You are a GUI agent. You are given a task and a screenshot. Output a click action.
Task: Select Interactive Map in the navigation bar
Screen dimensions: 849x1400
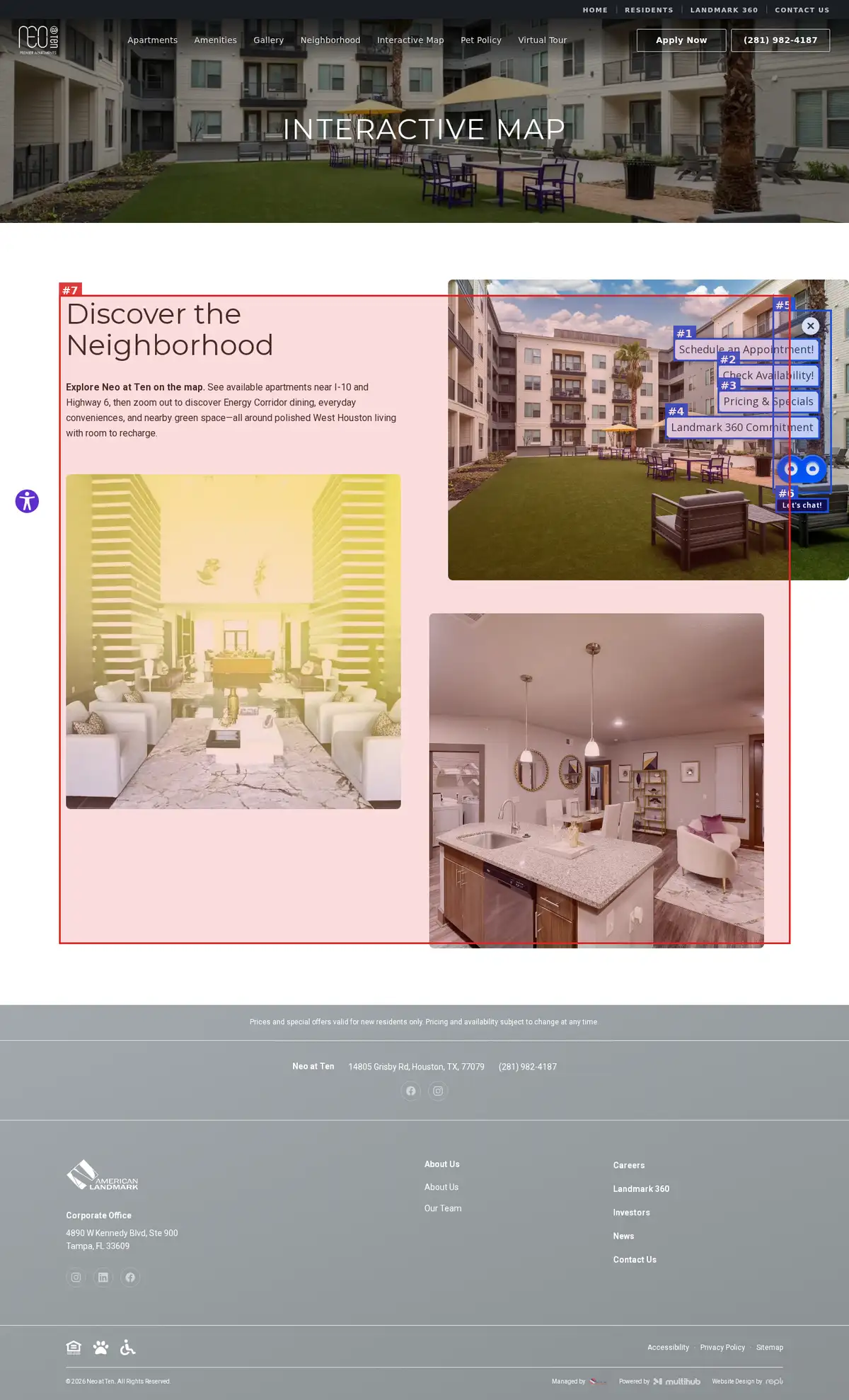[x=410, y=40]
